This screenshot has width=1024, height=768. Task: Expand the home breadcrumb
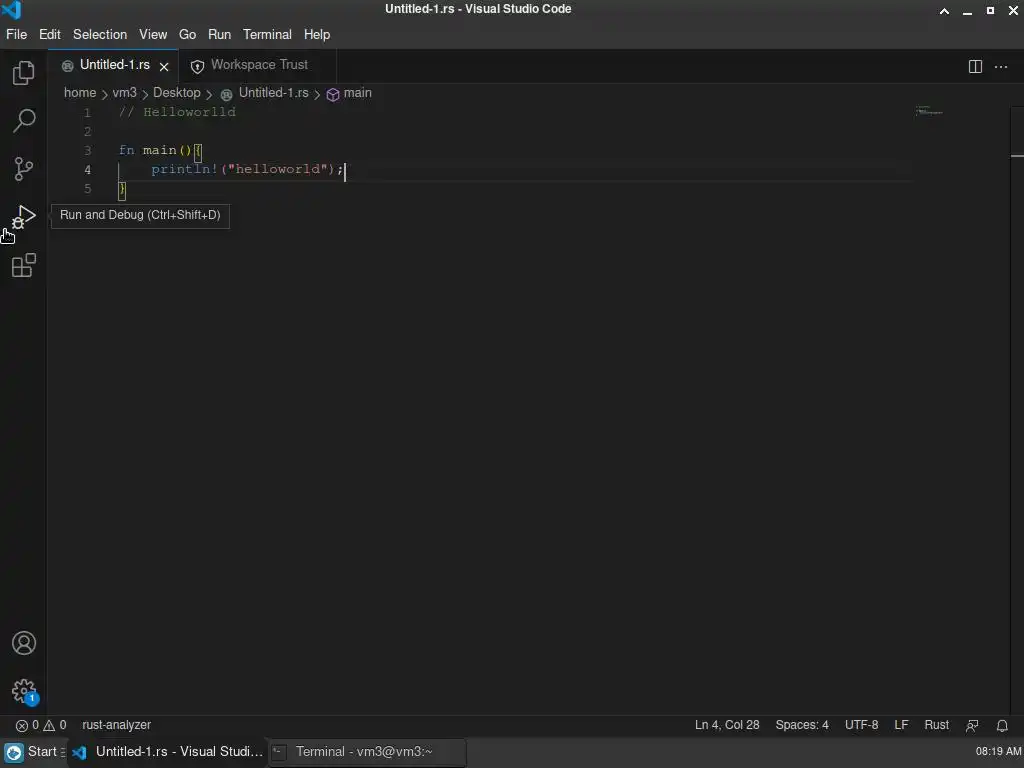pos(80,93)
